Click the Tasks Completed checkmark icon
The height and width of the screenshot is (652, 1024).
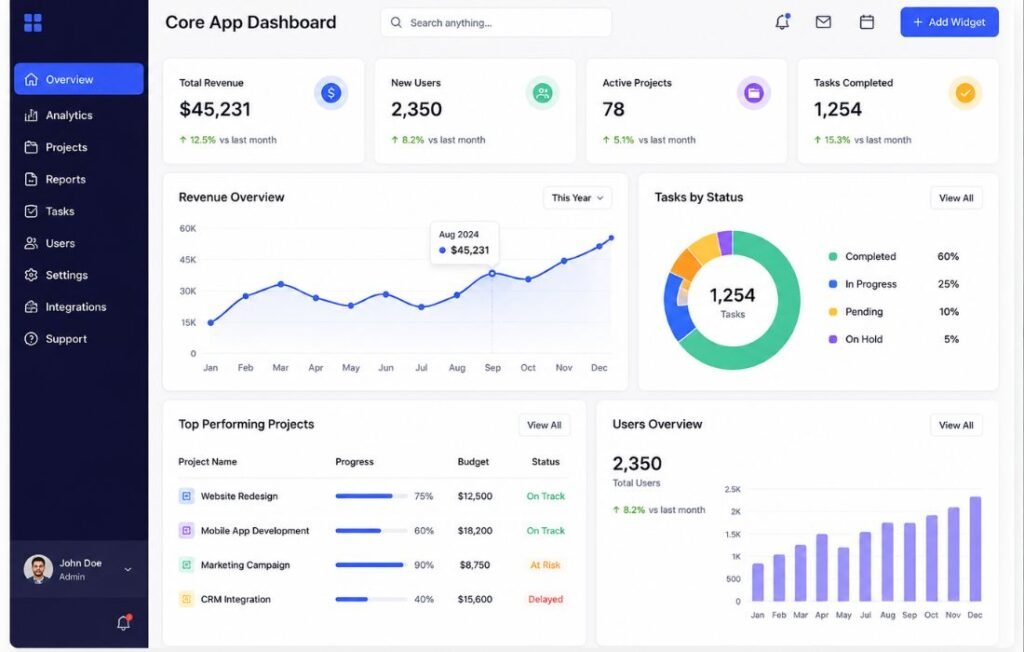(x=965, y=93)
